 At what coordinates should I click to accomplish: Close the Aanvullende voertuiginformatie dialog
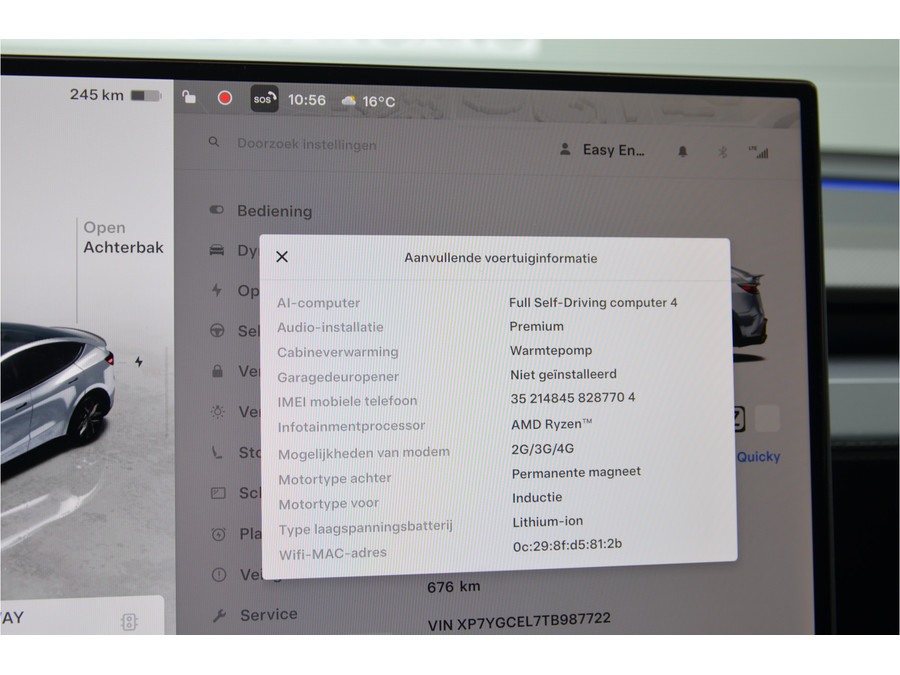[x=282, y=257]
